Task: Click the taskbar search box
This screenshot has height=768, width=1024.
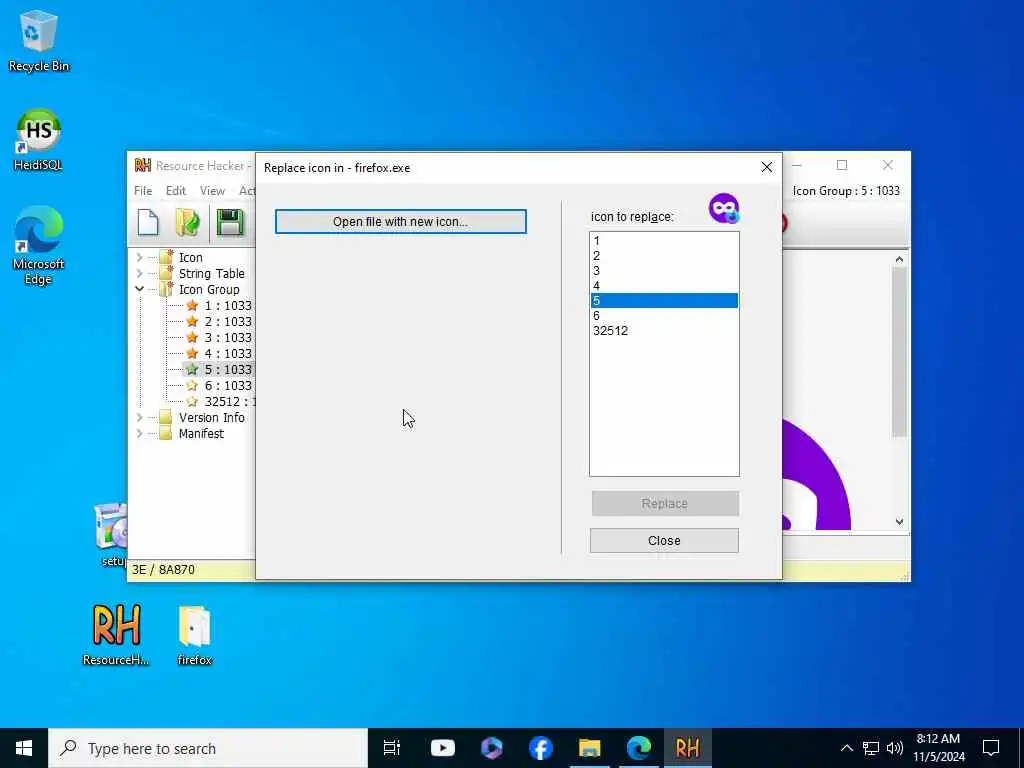Action: click(x=208, y=748)
